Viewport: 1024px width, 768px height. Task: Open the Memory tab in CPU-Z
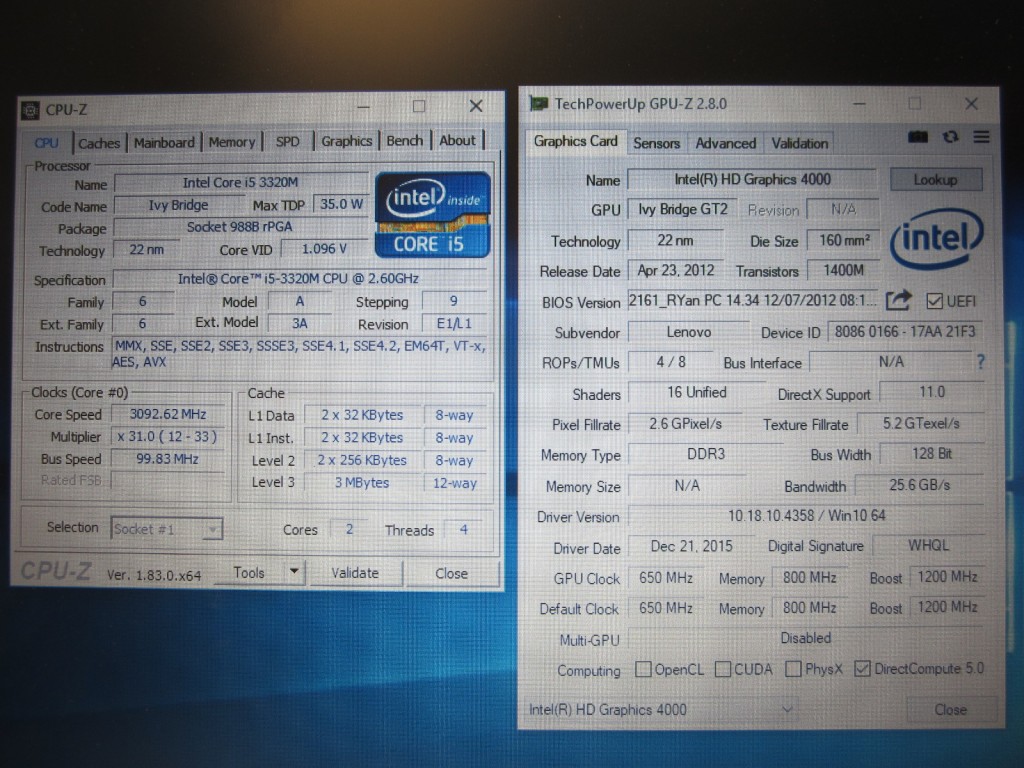tap(232, 142)
